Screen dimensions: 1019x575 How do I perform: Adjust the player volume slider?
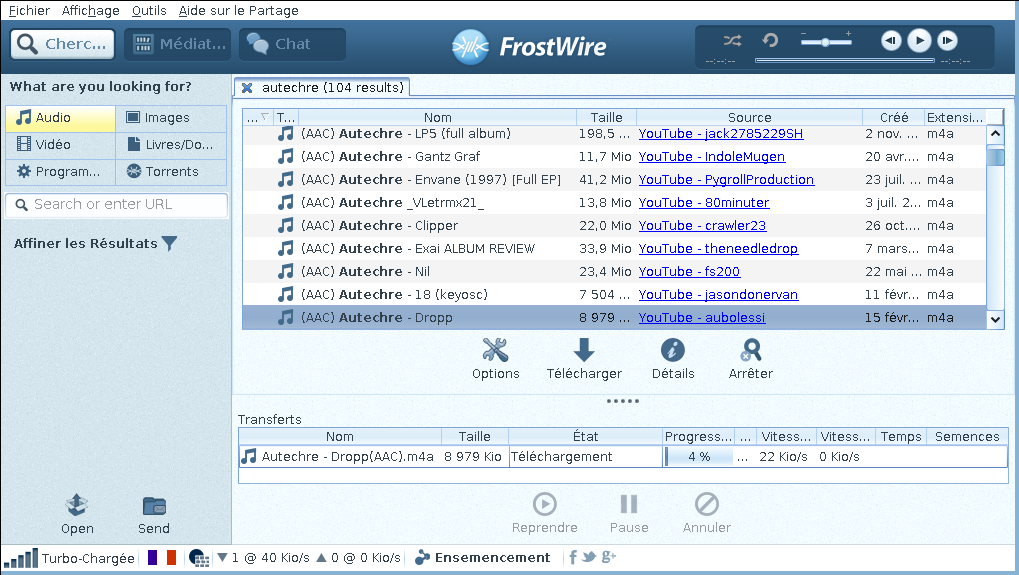(825, 42)
